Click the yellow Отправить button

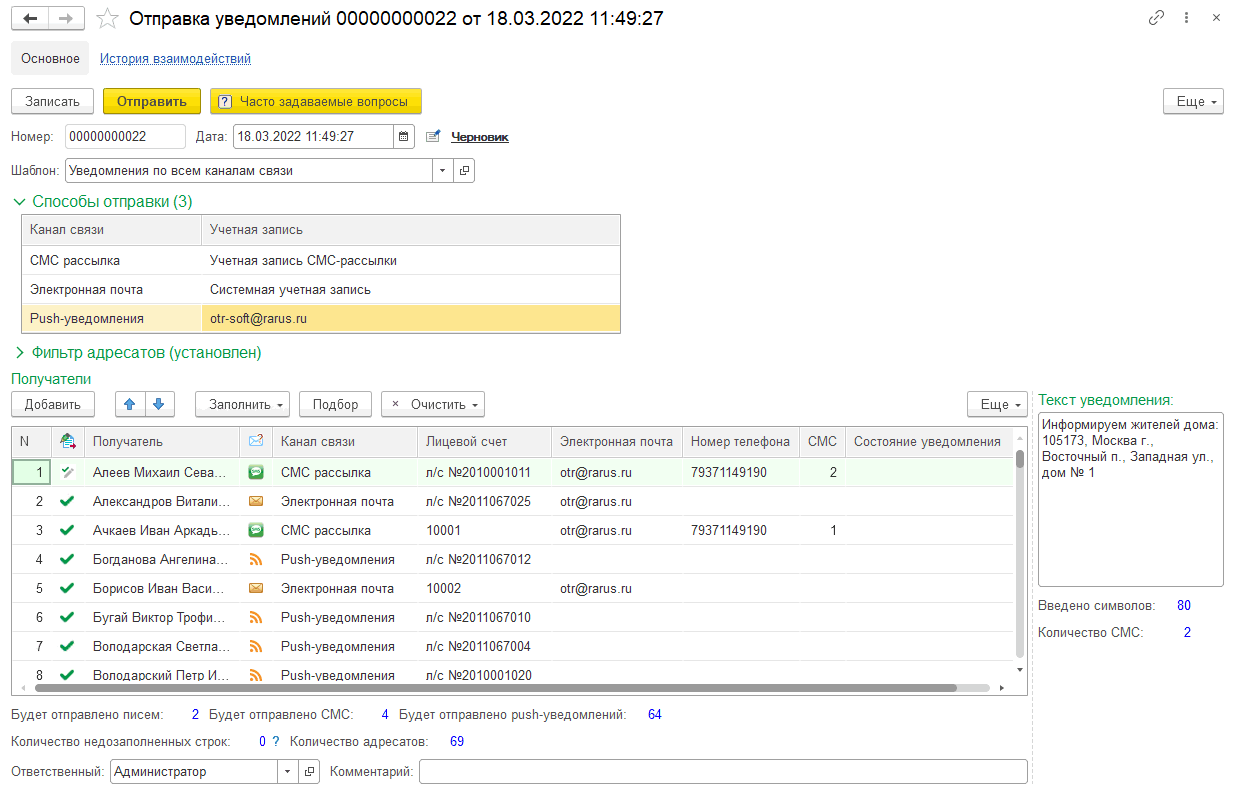(152, 101)
